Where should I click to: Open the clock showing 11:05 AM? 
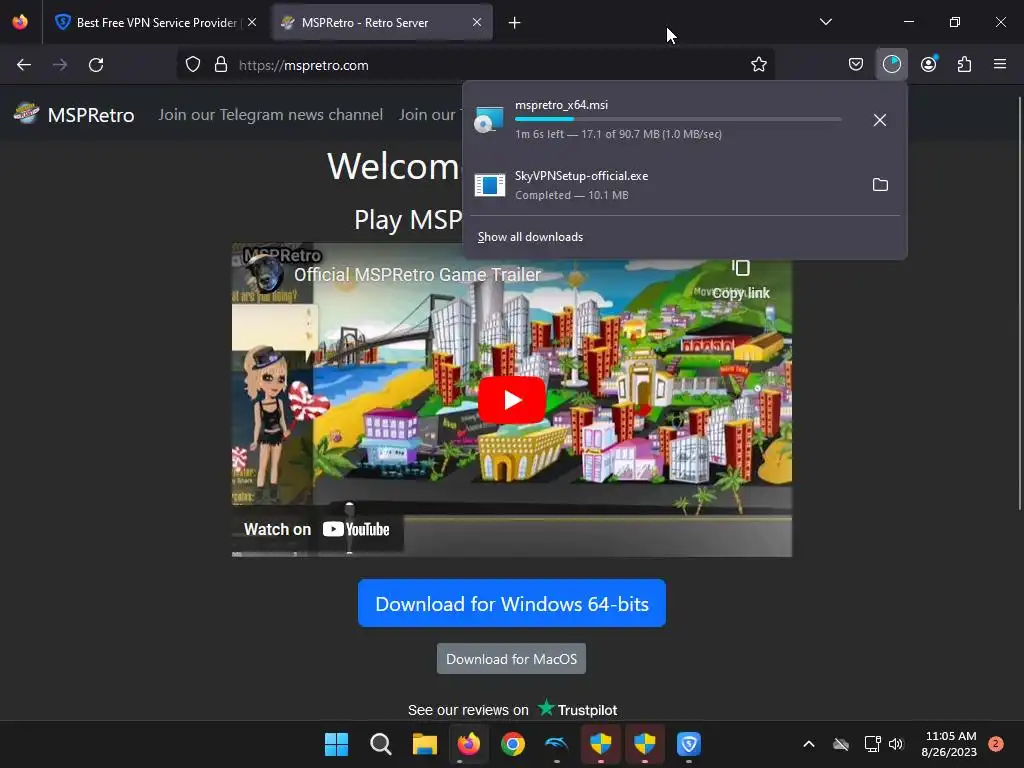(949, 744)
